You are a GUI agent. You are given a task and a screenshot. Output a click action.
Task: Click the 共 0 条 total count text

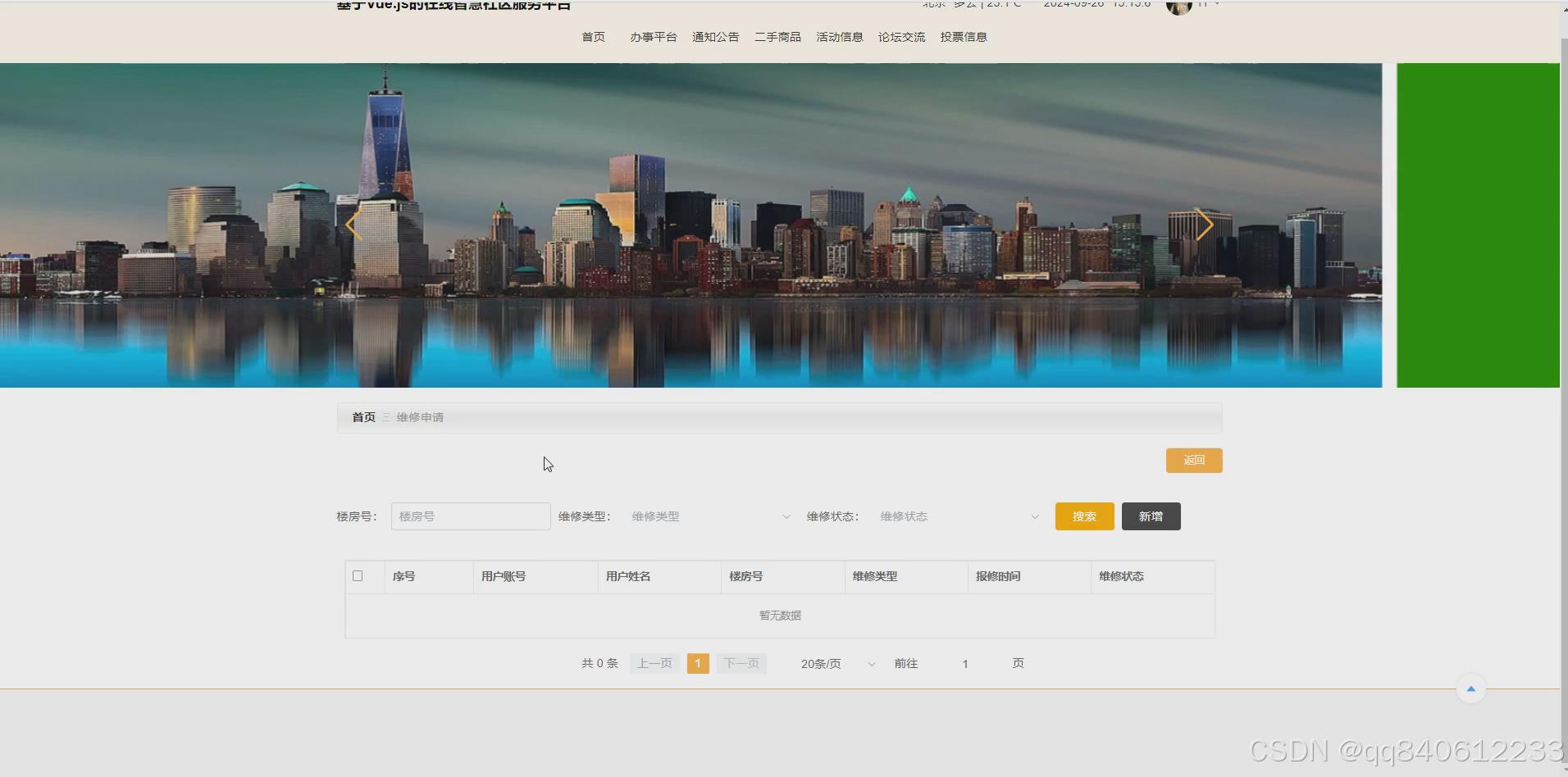(x=599, y=664)
